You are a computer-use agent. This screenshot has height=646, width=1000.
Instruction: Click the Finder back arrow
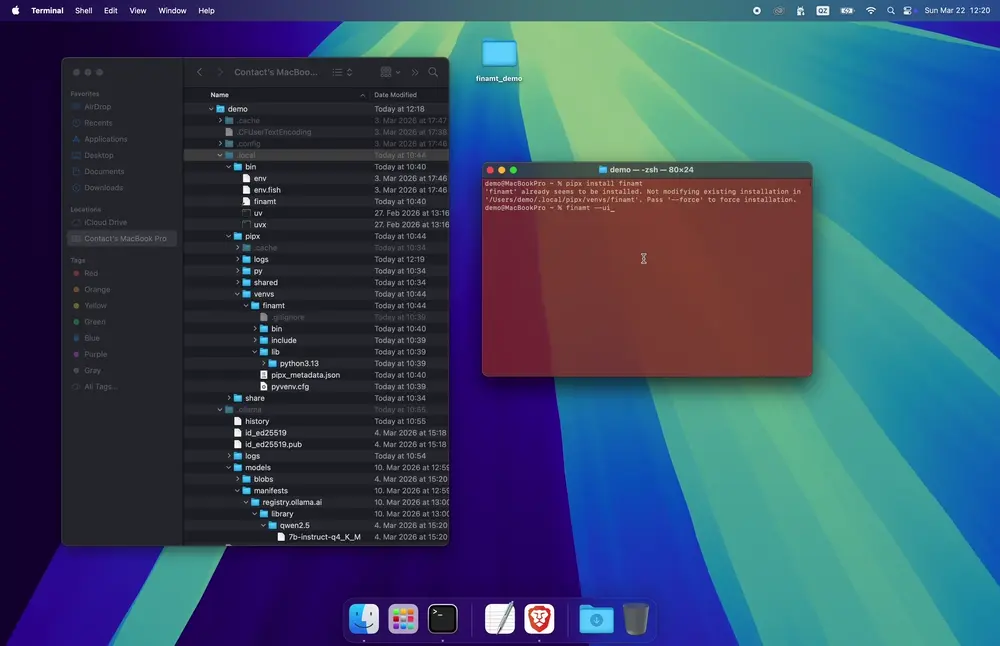[x=199, y=72]
